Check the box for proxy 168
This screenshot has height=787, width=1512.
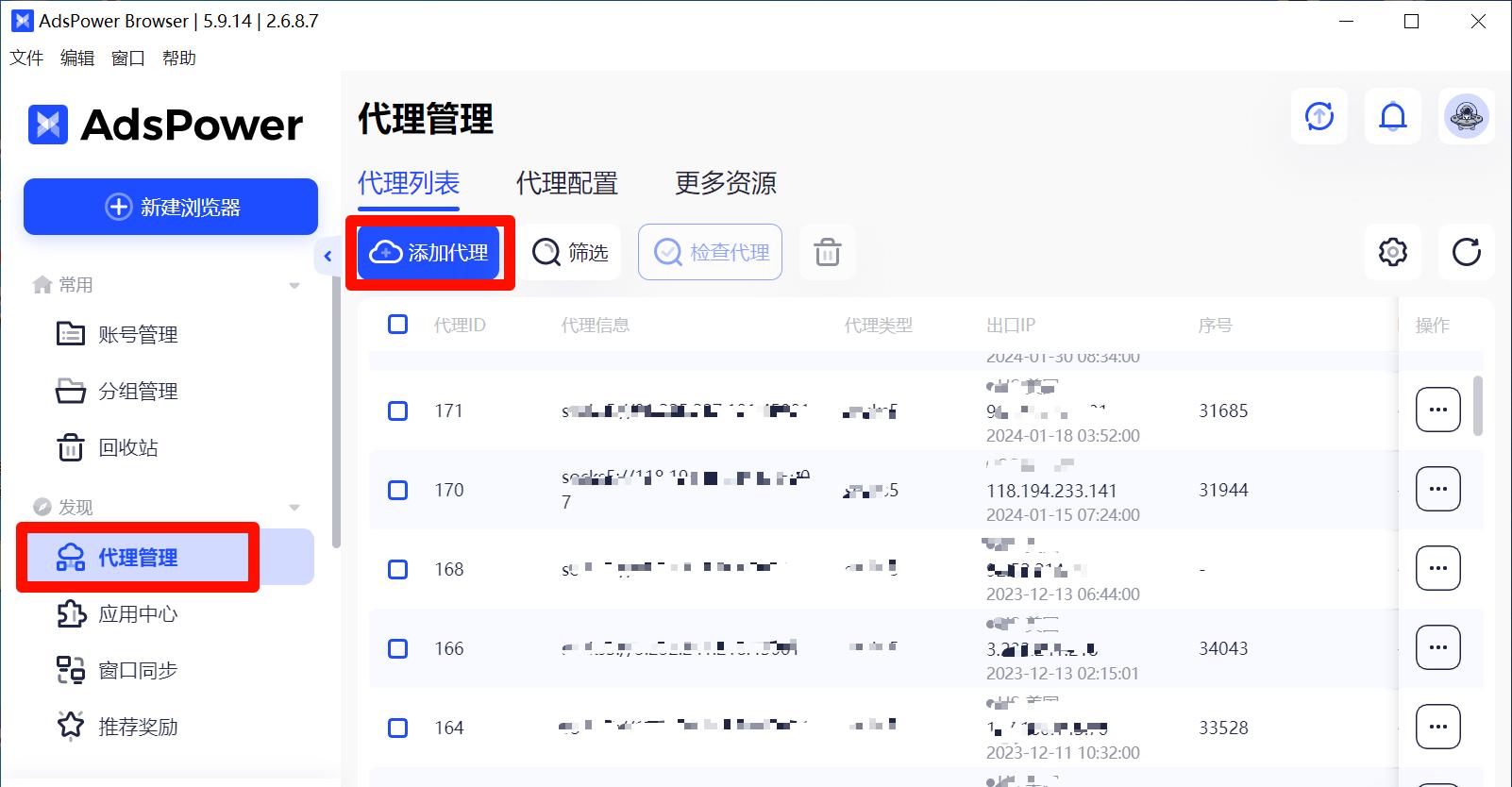pos(398,570)
